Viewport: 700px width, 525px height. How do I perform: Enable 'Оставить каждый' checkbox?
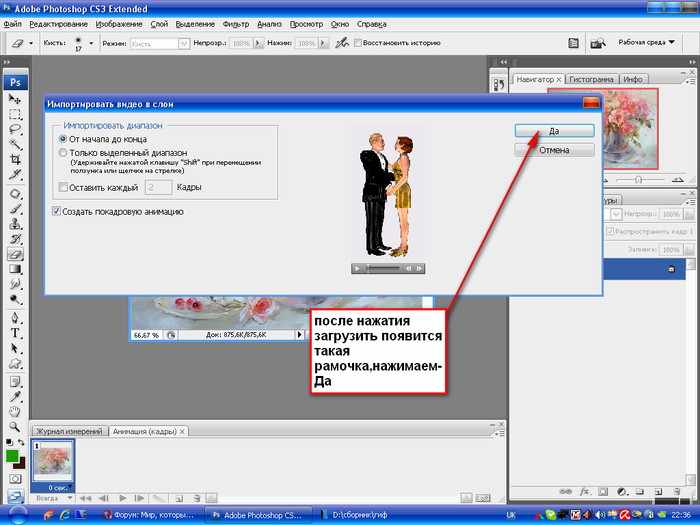pos(63,187)
